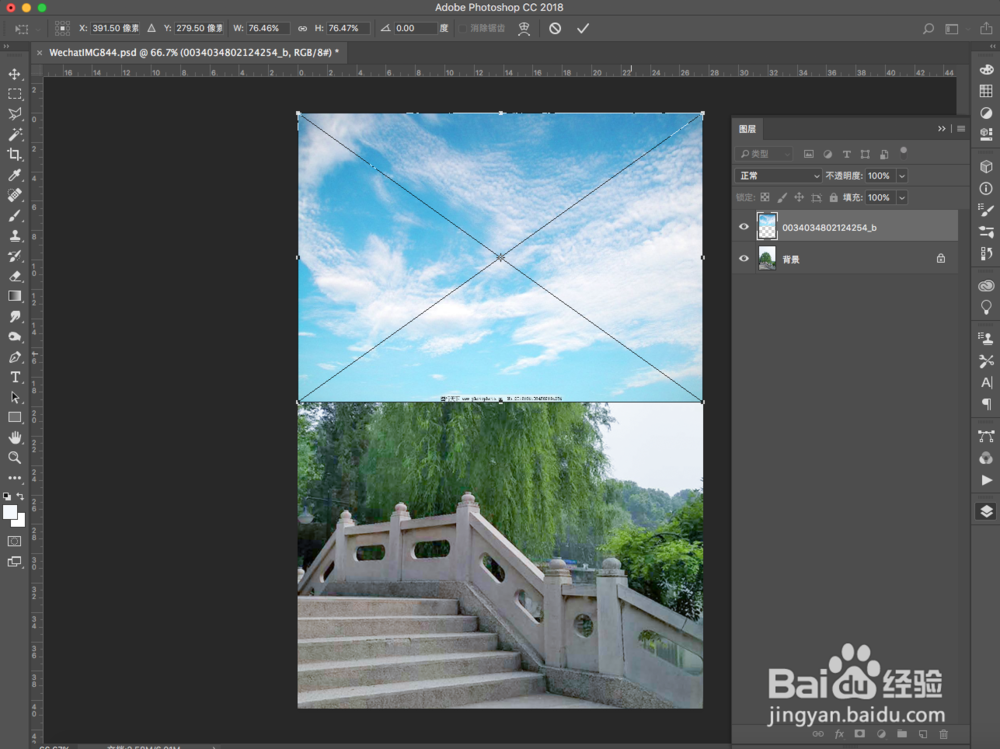Expand the Layers panel menu
The height and width of the screenshot is (749, 1000).
pos(959,128)
